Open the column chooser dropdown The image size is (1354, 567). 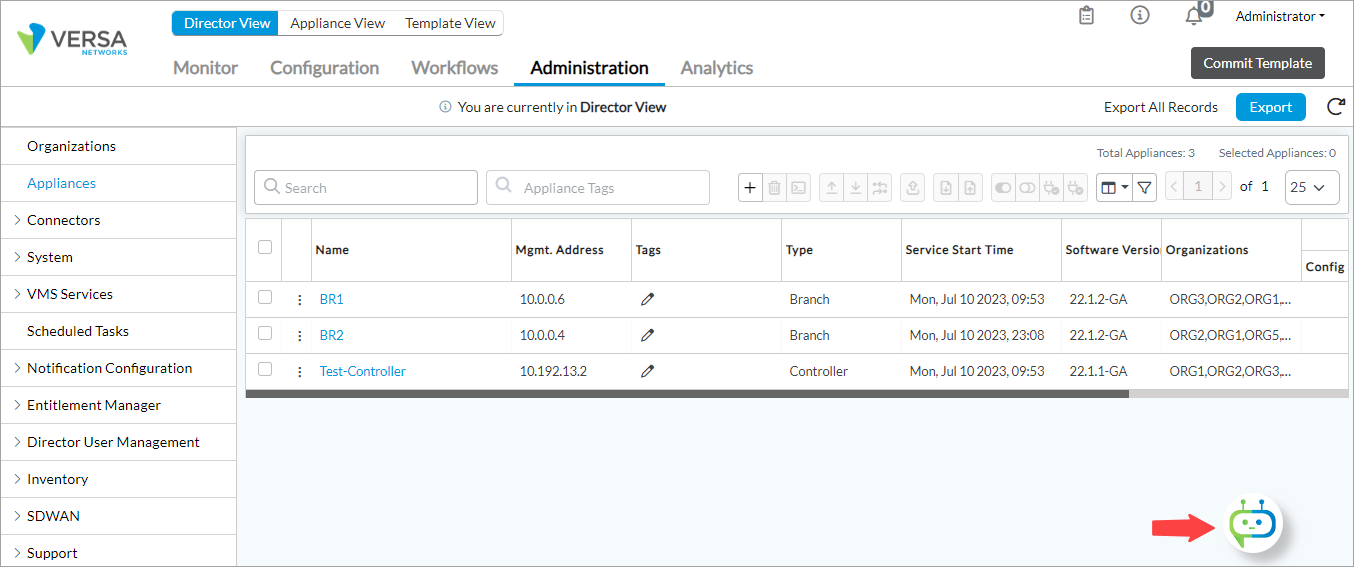coord(1113,187)
